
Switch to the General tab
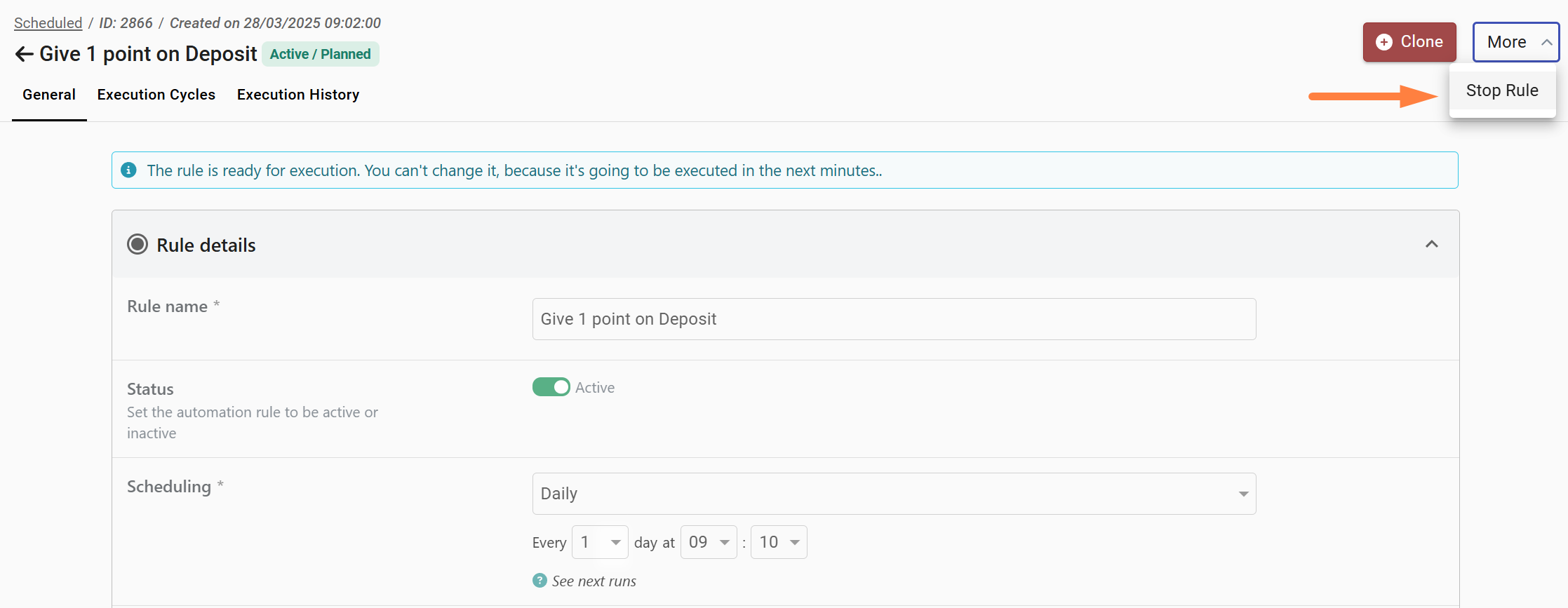[x=49, y=95]
